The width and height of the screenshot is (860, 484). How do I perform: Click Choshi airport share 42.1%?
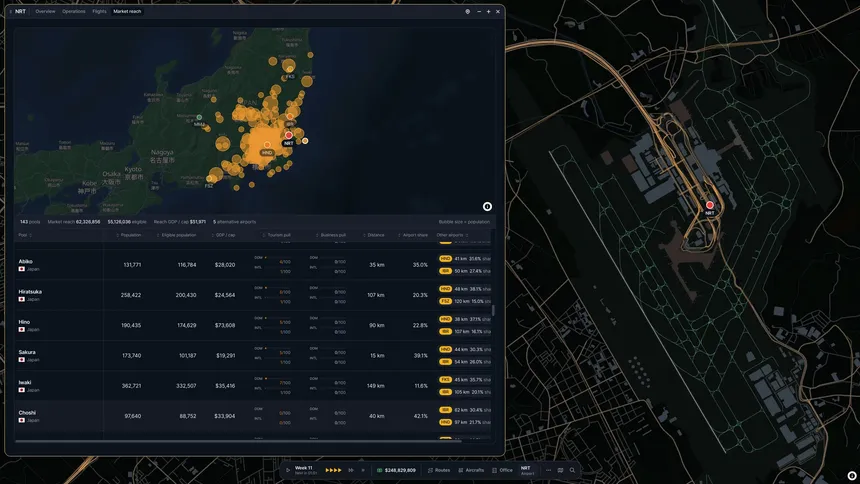[420, 416]
